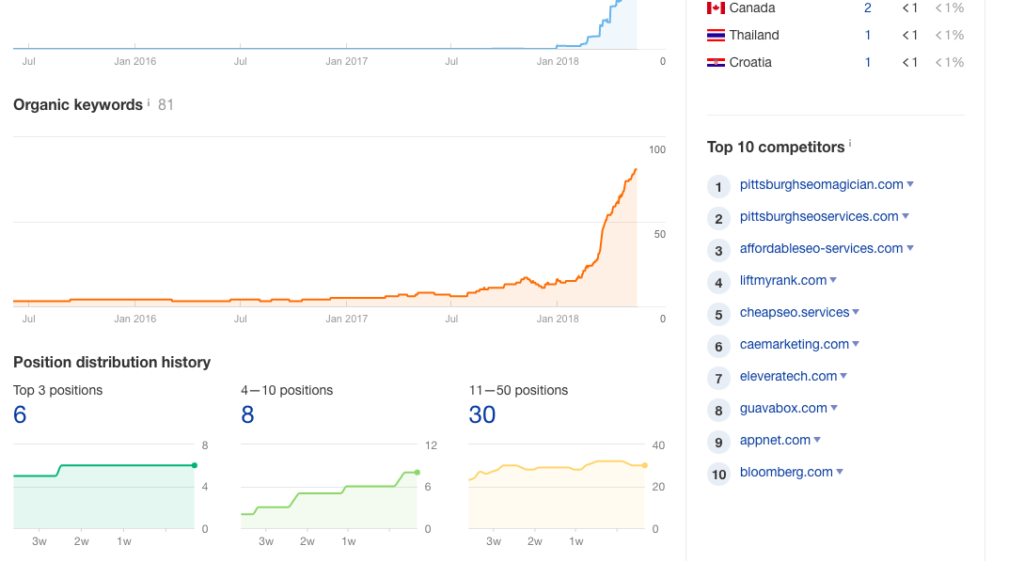Visit eleveratech.com competitor link

click(788, 376)
